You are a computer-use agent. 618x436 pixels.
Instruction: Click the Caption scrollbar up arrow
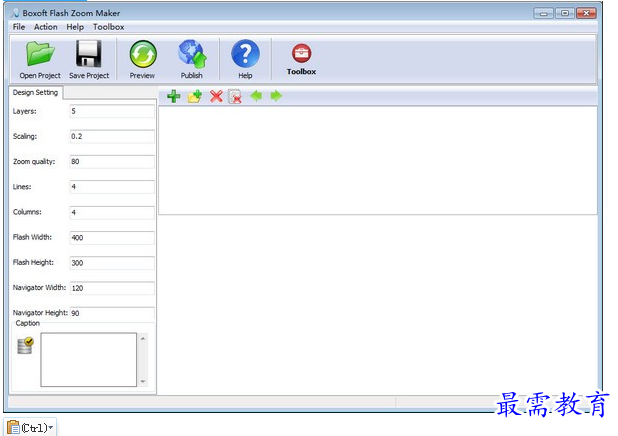143,339
